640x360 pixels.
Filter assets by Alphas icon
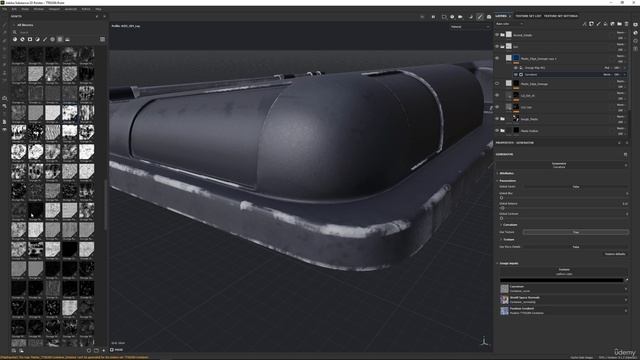(52, 40)
